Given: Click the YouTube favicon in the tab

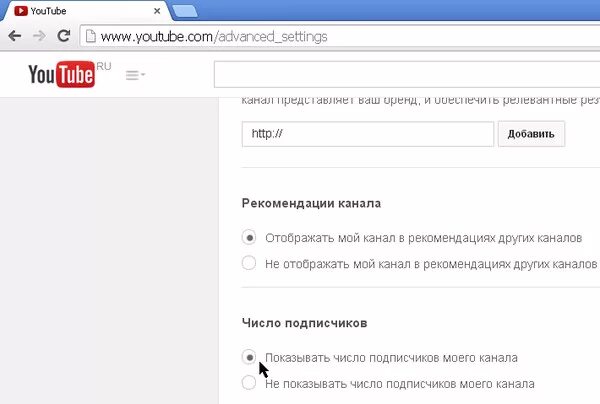Looking at the screenshot, I should [x=21, y=11].
